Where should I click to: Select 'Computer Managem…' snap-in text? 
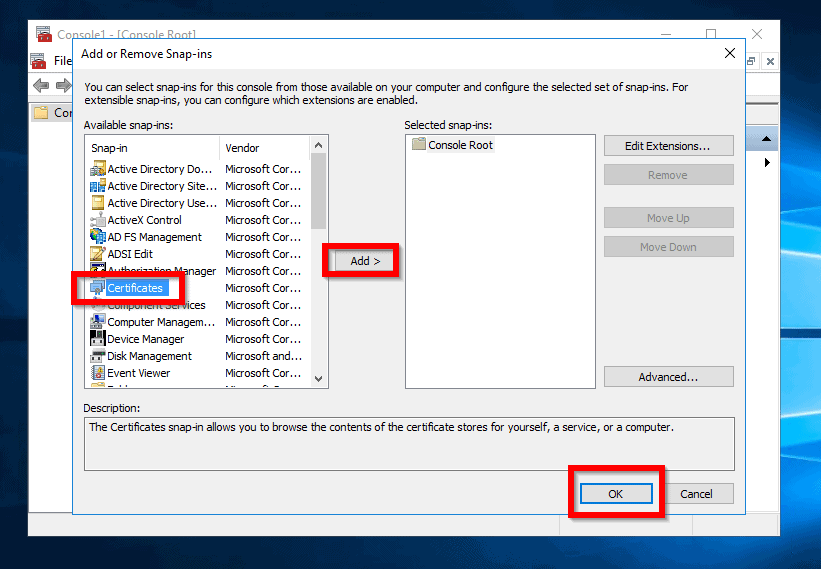161,322
